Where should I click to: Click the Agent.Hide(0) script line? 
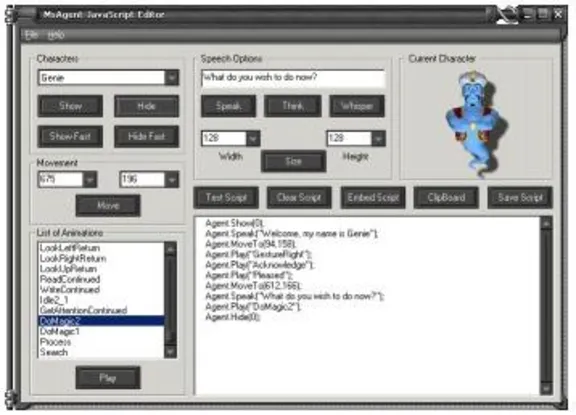click(x=233, y=317)
